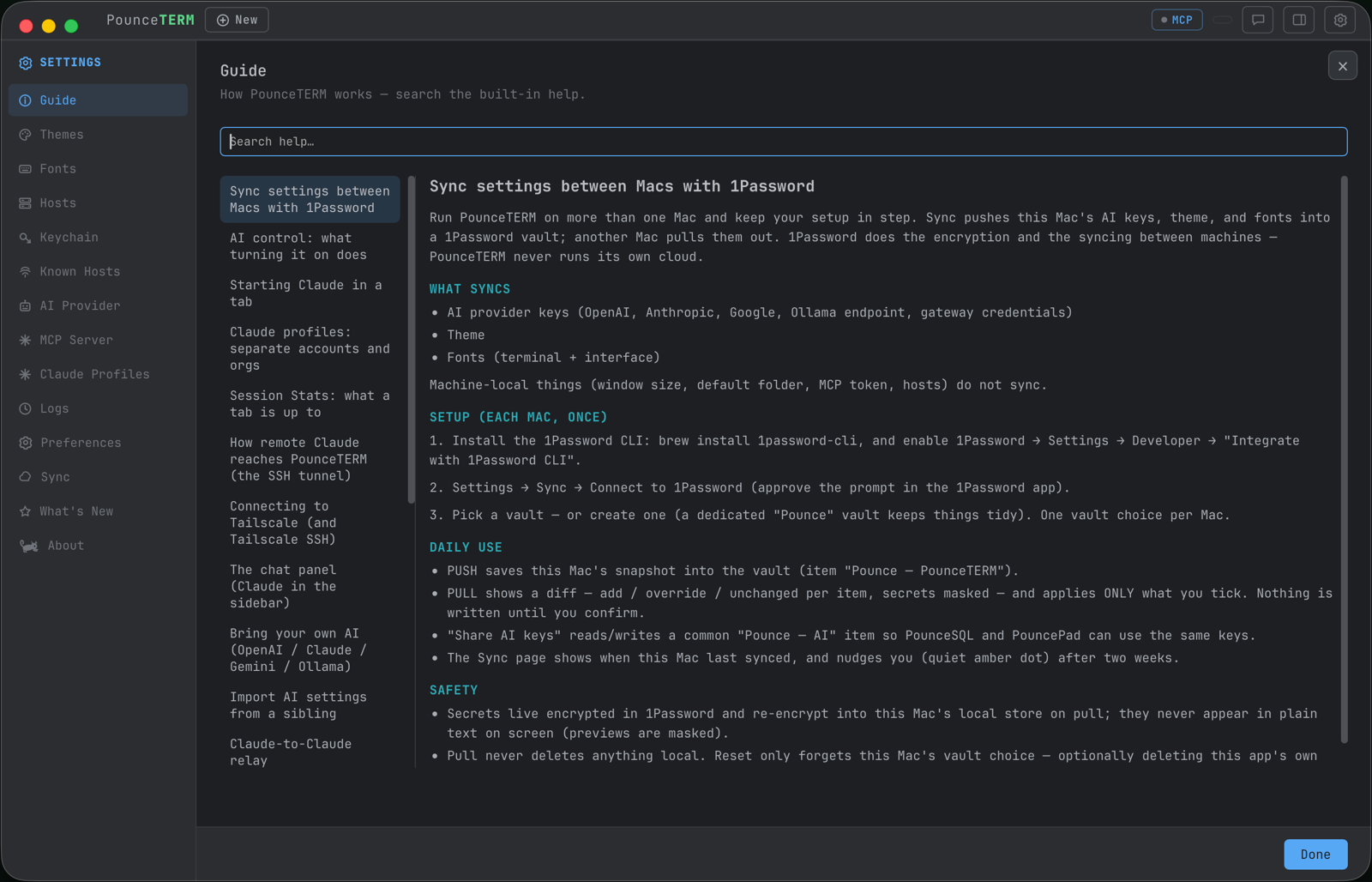The width and height of the screenshot is (1372, 882).
Task: Open topic 'The chat panel (Claude in the sidebar)'
Action: (x=310, y=586)
